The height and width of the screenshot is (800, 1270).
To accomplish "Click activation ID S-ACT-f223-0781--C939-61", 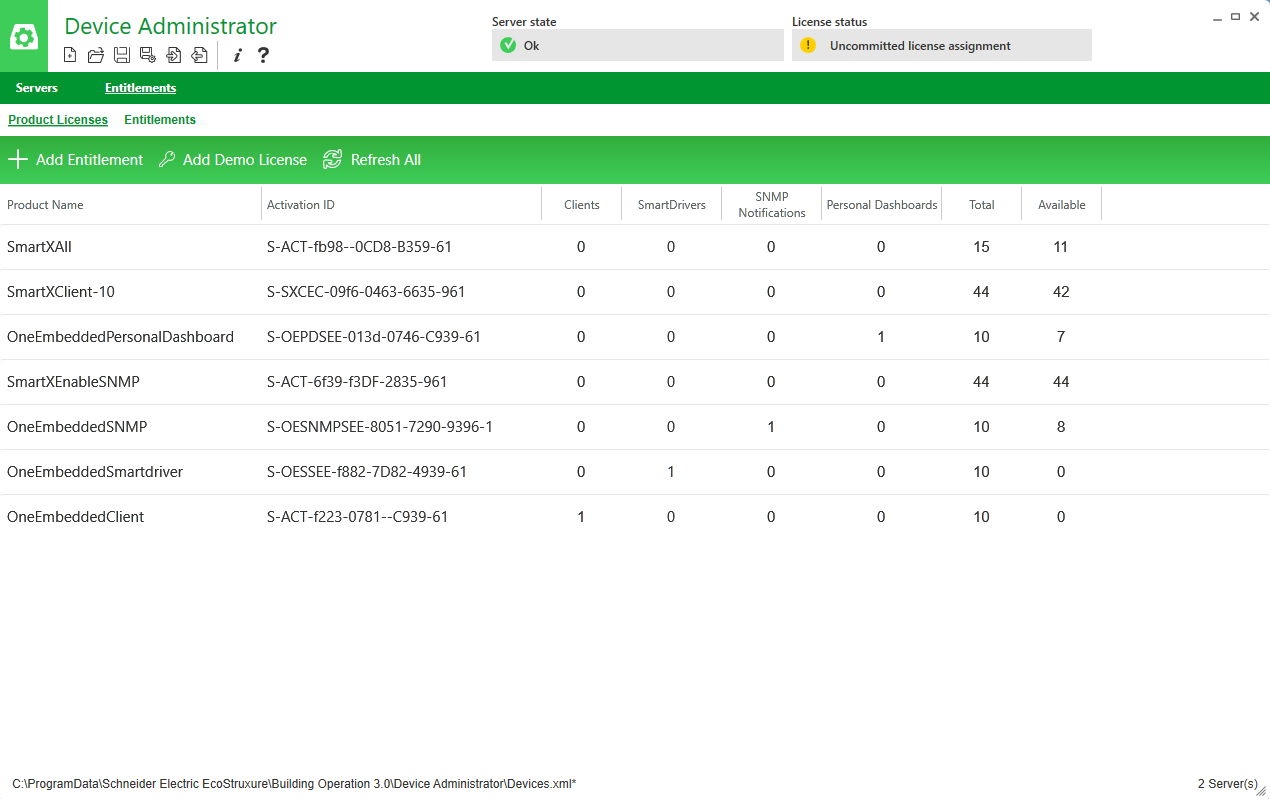I will click(357, 517).
